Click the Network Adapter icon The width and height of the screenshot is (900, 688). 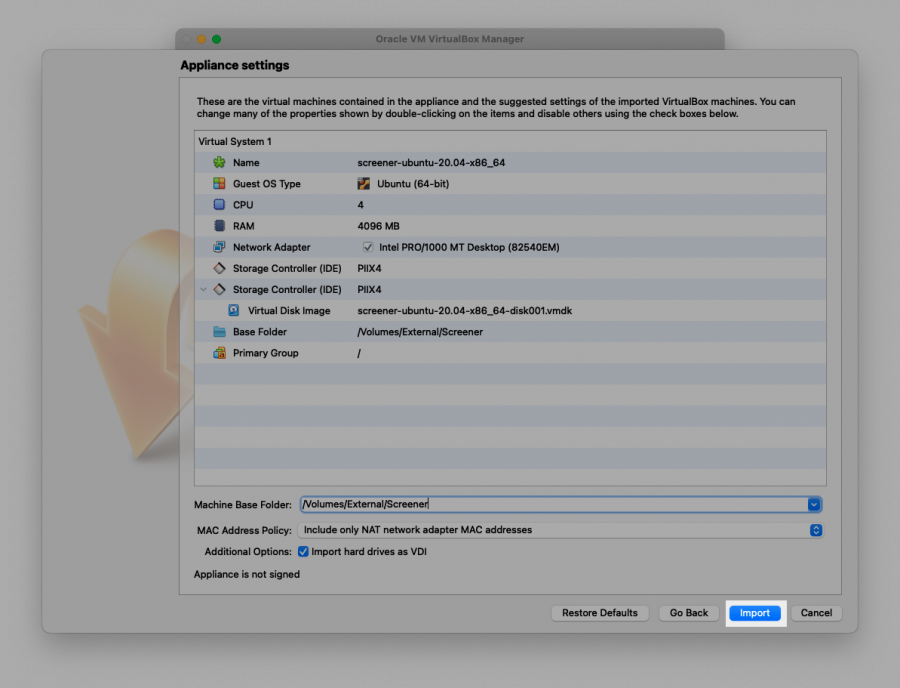(219, 247)
